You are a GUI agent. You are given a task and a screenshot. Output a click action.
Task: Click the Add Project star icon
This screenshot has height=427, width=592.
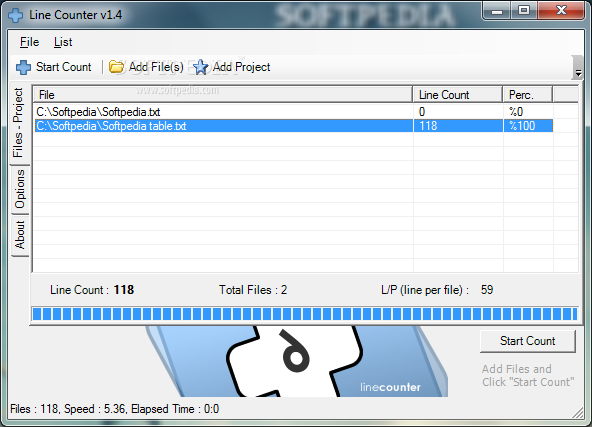(x=200, y=67)
